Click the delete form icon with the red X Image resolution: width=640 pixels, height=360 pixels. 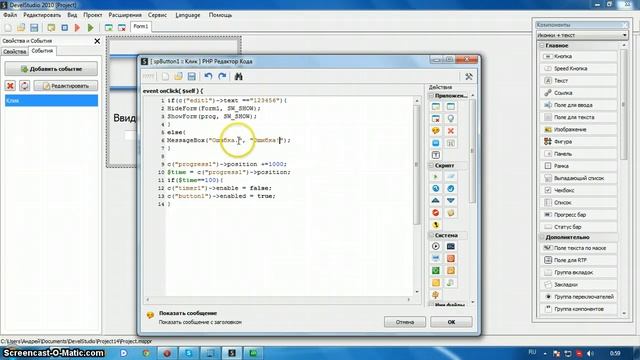[x=122, y=27]
